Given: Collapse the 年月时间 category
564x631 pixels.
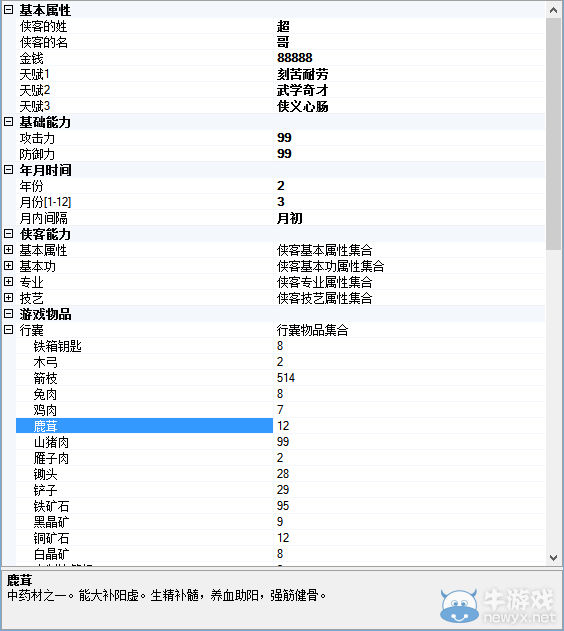Looking at the screenshot, I should coord(8,170).
